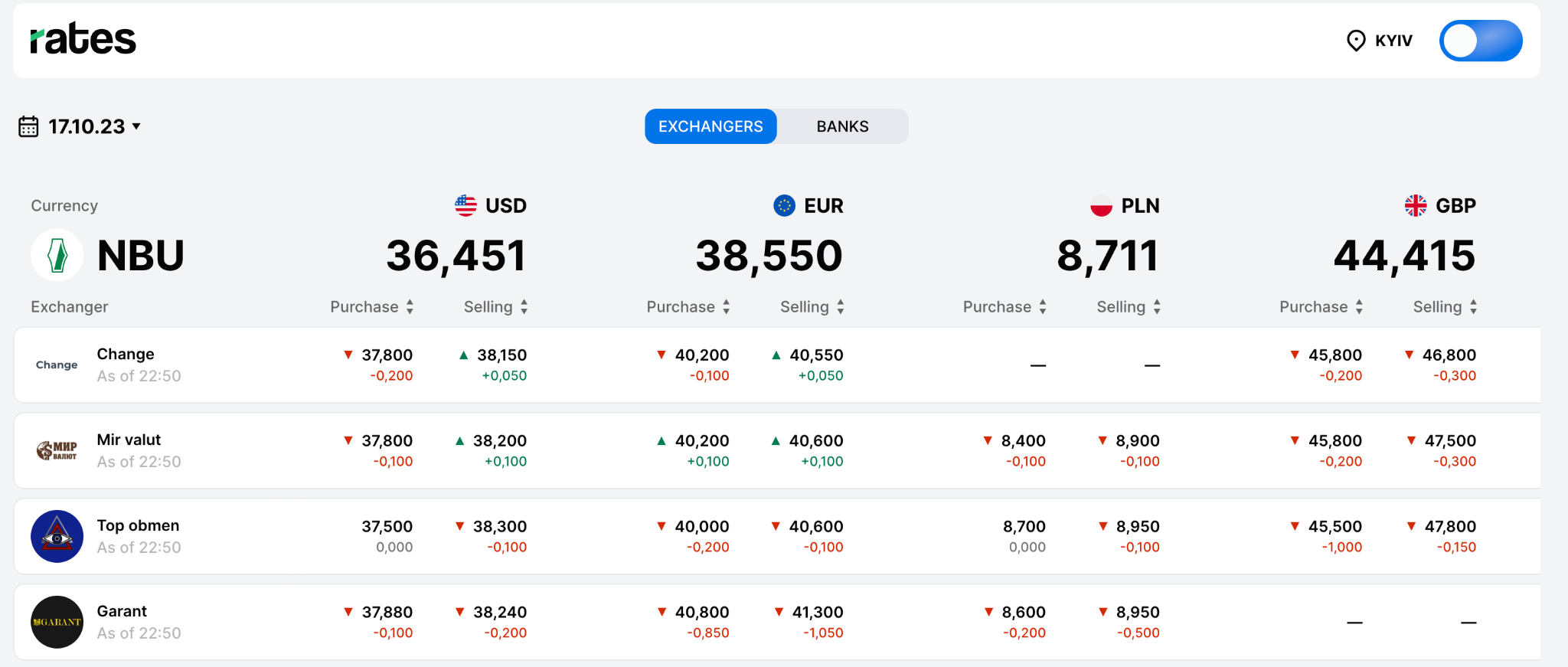1568x667 pixels.
Task: Click Garant PLN purchase 8,600
Action: coord(1024,613)
